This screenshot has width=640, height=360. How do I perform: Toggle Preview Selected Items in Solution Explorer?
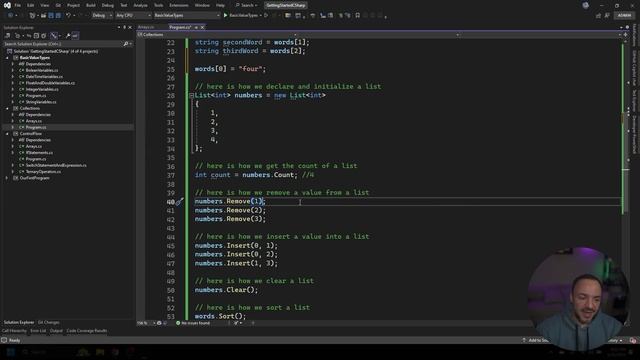tap(75, 36)
